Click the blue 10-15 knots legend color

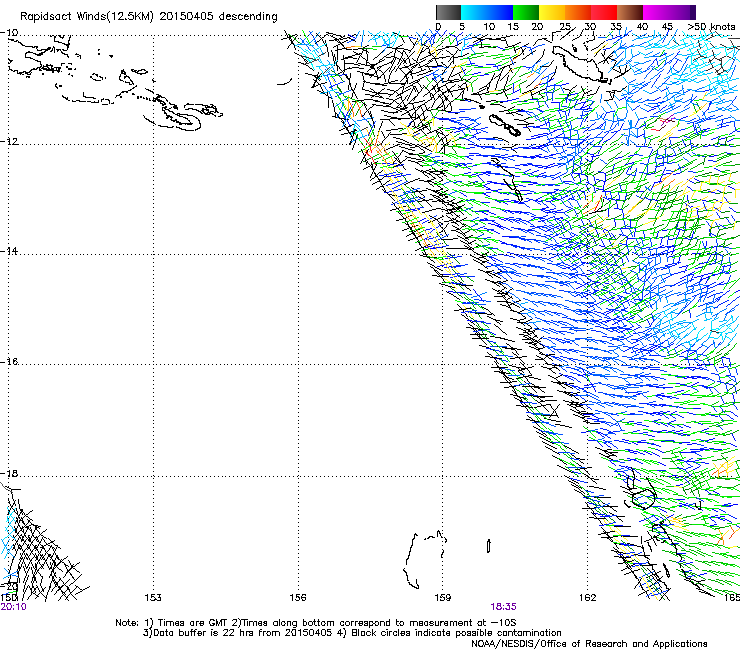[x=500, y=13]
